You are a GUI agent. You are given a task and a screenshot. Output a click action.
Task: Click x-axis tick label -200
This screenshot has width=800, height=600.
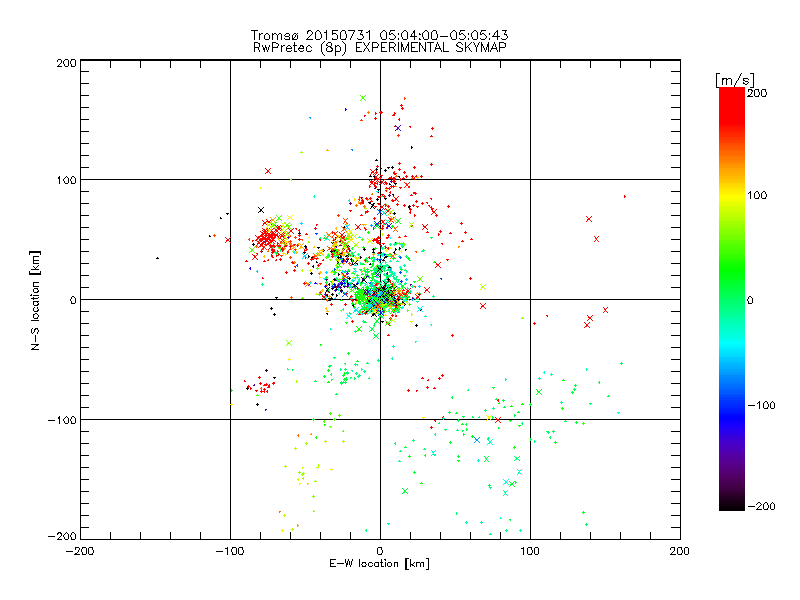point(80,551)
